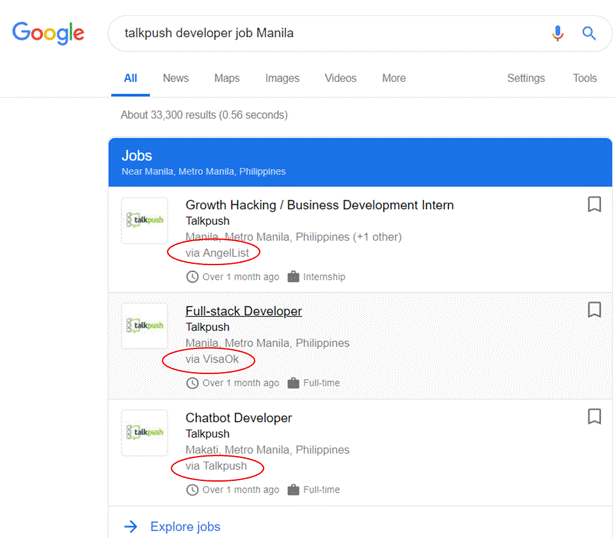Click 'Over 1 month ago' on Full-stack Developer job
This screenshot has width=616, height=538.
240,383
